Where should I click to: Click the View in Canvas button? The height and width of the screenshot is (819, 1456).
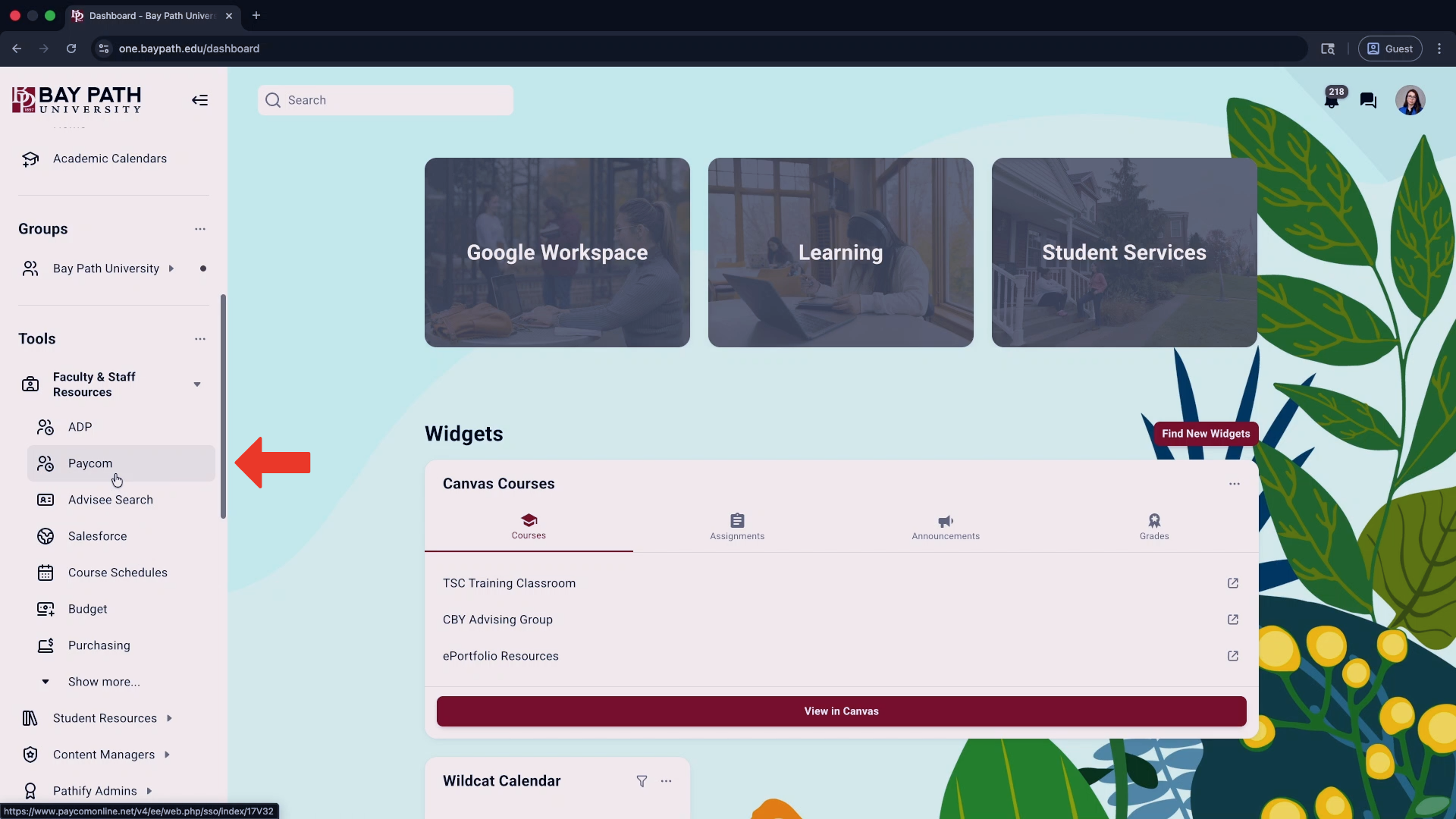point(841,711)
